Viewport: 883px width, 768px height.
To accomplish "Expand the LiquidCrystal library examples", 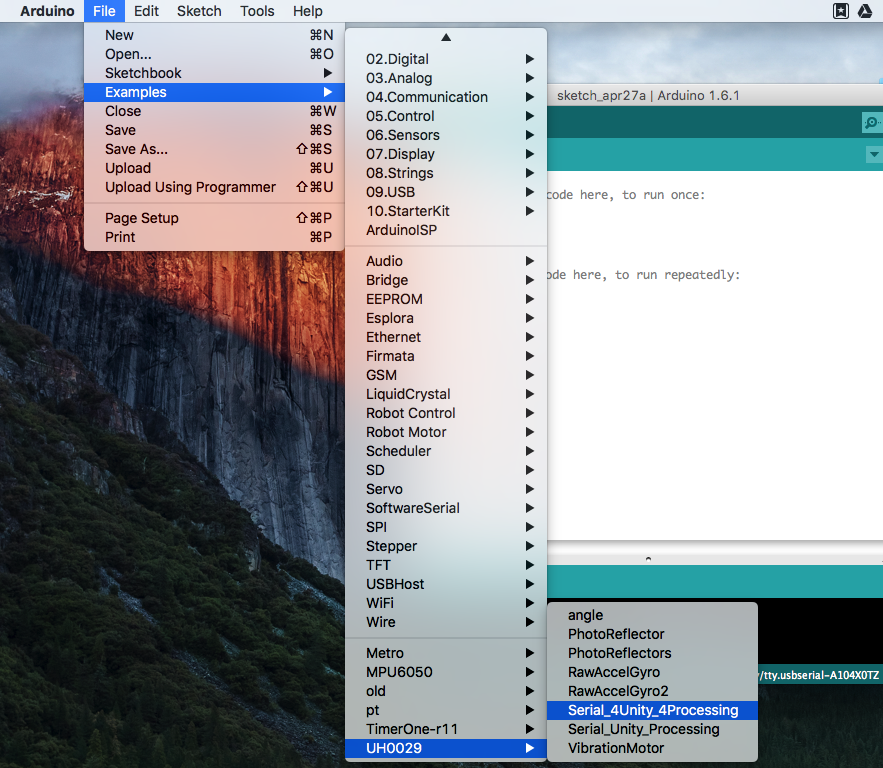I will click(x=446, y=394).
